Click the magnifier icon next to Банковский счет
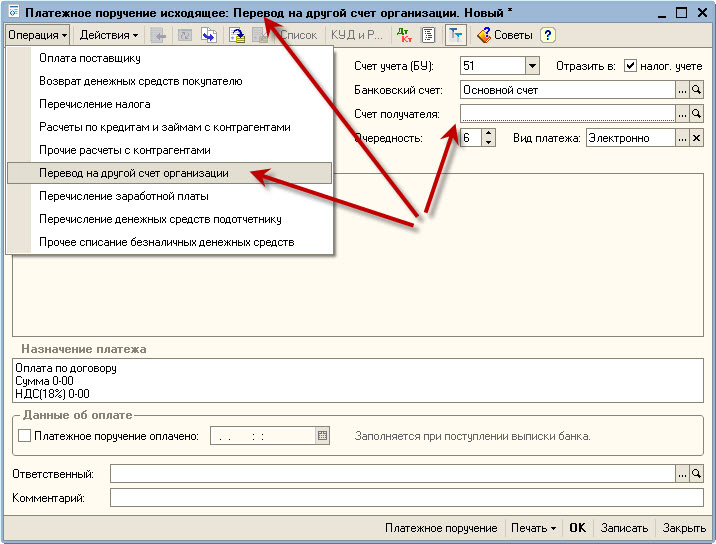 [697, 90]
